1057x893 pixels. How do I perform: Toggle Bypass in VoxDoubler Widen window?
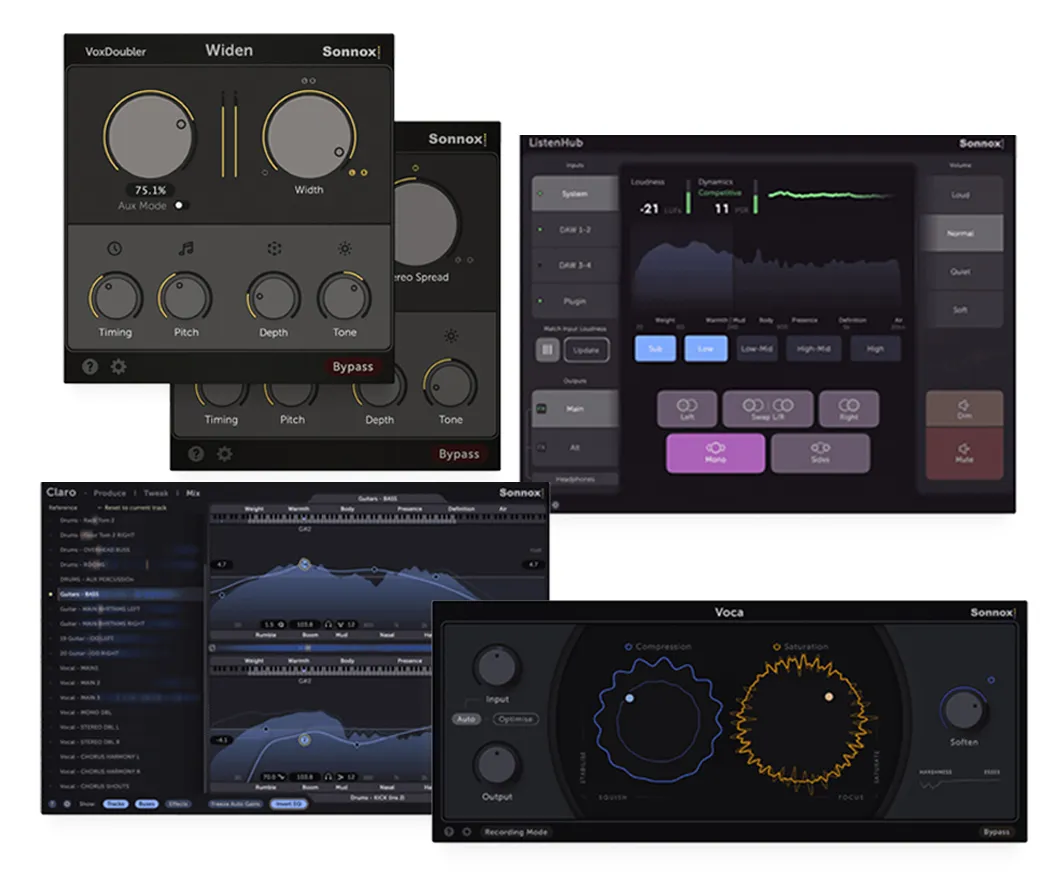pyautogui.click(x=353, y=367)
